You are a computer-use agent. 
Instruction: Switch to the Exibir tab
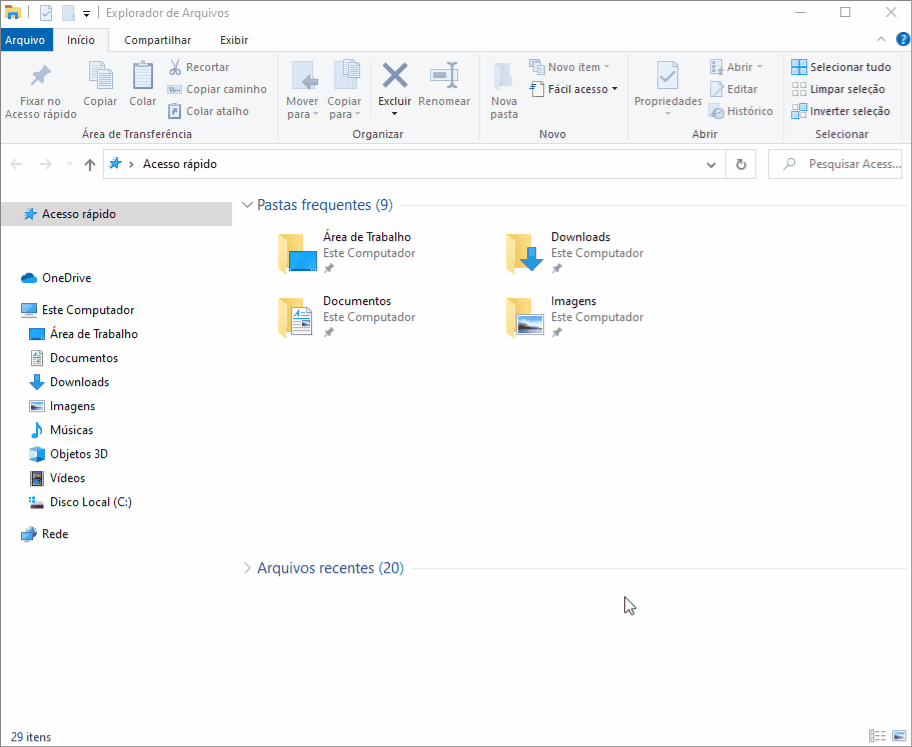tap(234, 40)
